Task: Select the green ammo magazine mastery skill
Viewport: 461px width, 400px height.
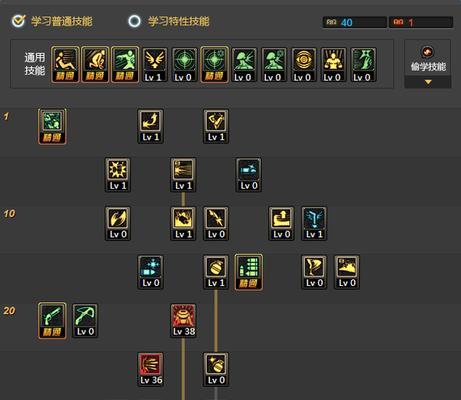Action: tap(249, 272)
